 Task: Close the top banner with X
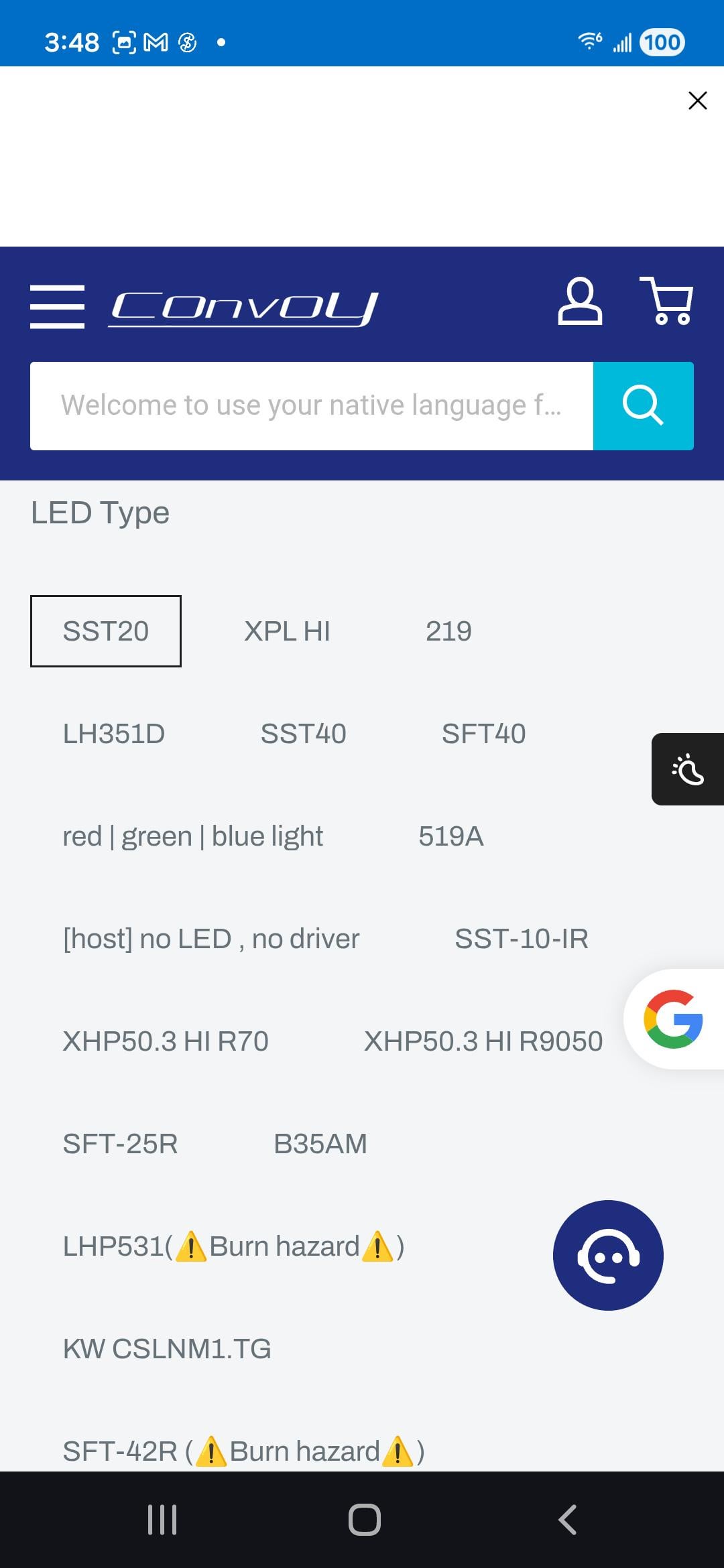pos(698,101)
